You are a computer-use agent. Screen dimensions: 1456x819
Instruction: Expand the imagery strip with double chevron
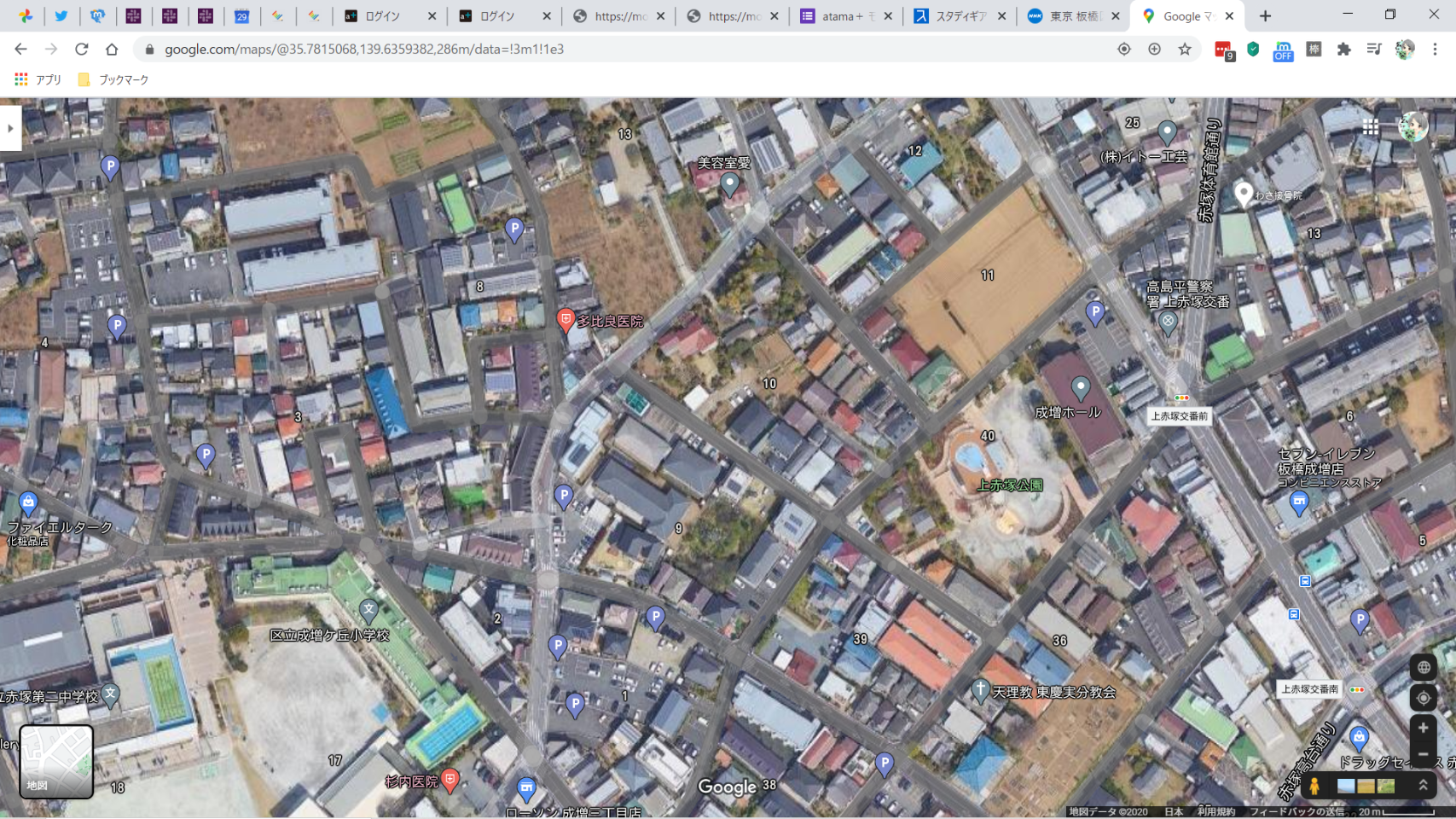[1423, 786]
